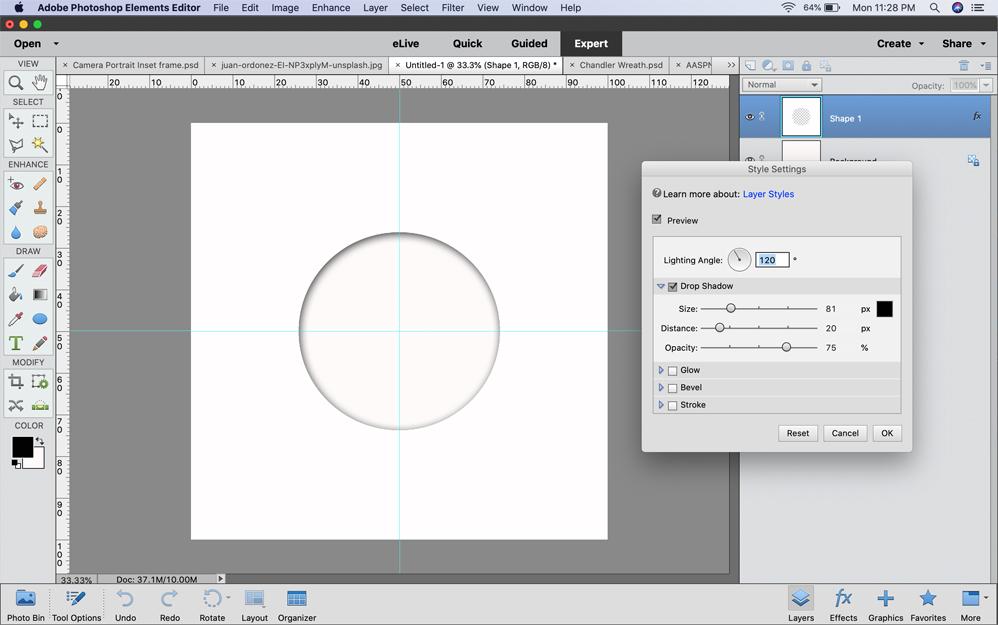Select the Move tool
The height and width of the screenshot is (625, 998).
16,121
